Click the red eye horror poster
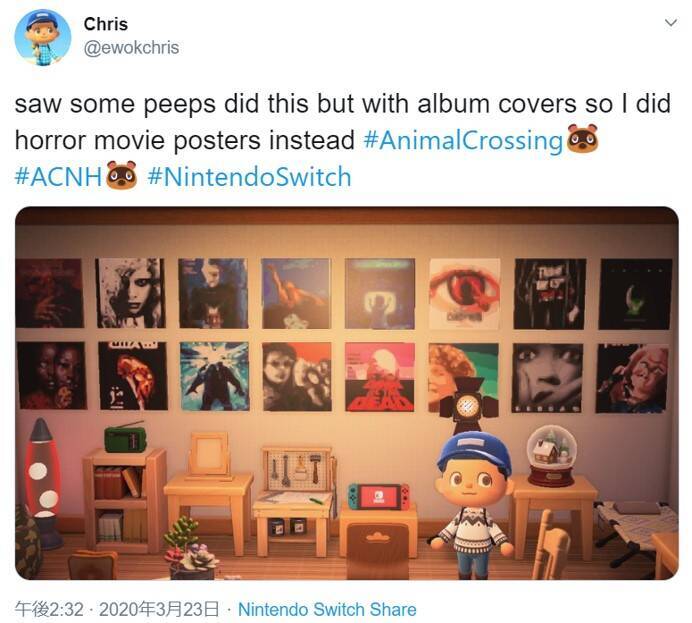 465,294
